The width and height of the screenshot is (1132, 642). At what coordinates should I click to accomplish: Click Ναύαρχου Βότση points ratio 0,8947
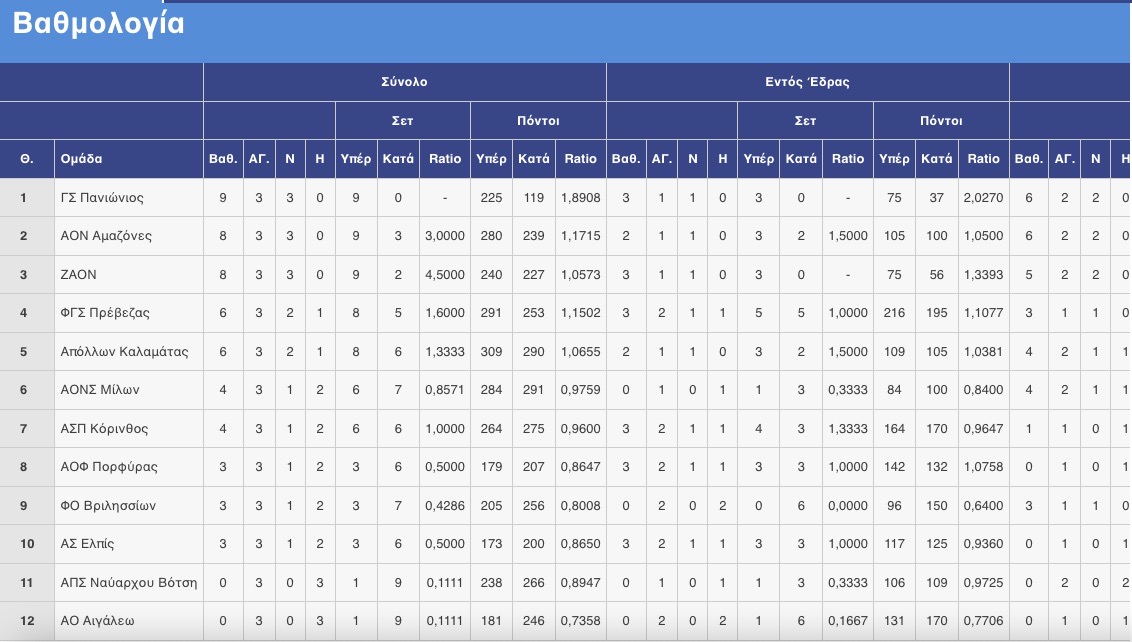(x=580, y=583)
